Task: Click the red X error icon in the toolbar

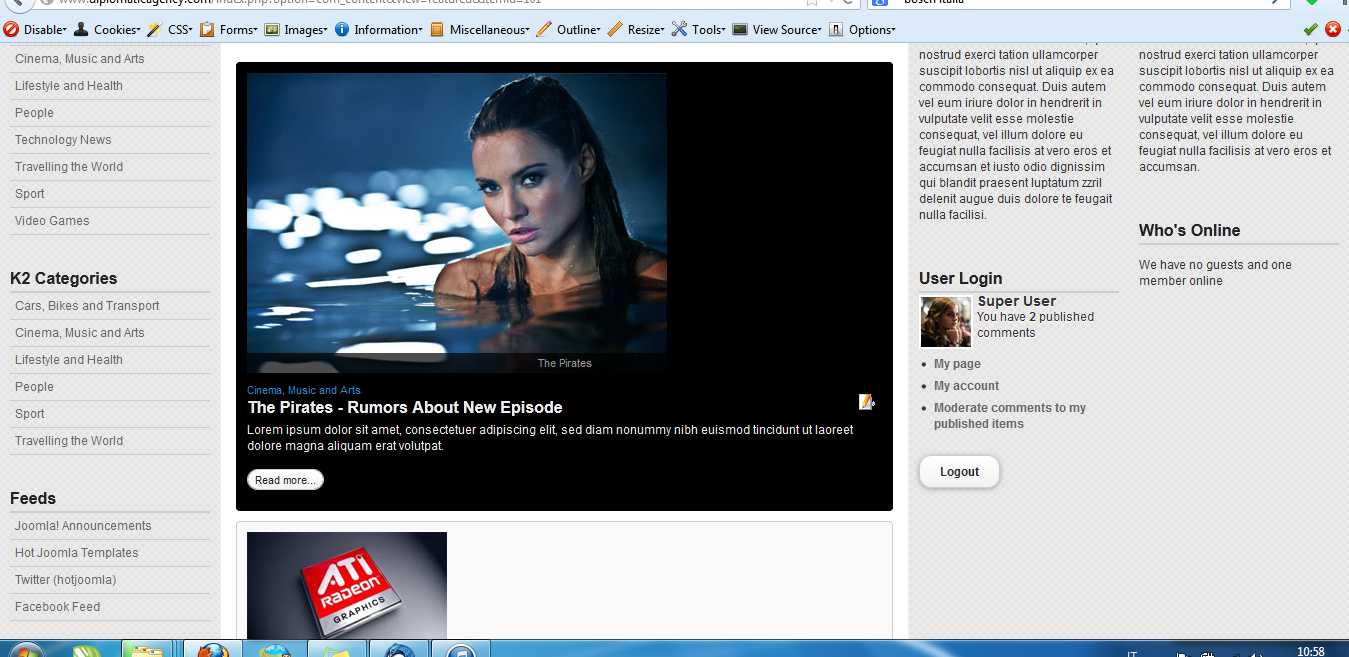Action: (1333, 29)
